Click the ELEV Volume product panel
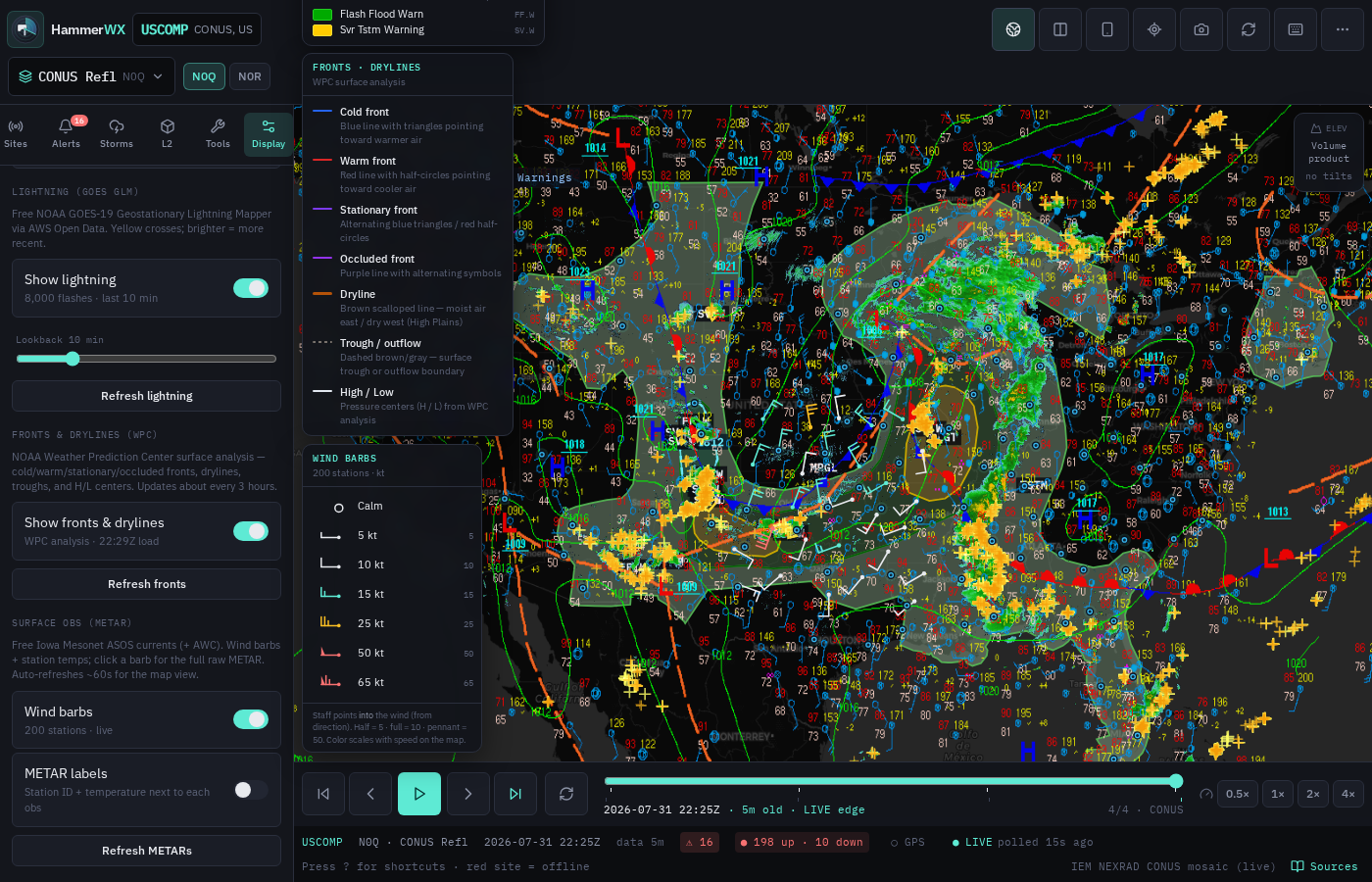The height and width of the screenshot is (882, 1372). [1329, 152]
